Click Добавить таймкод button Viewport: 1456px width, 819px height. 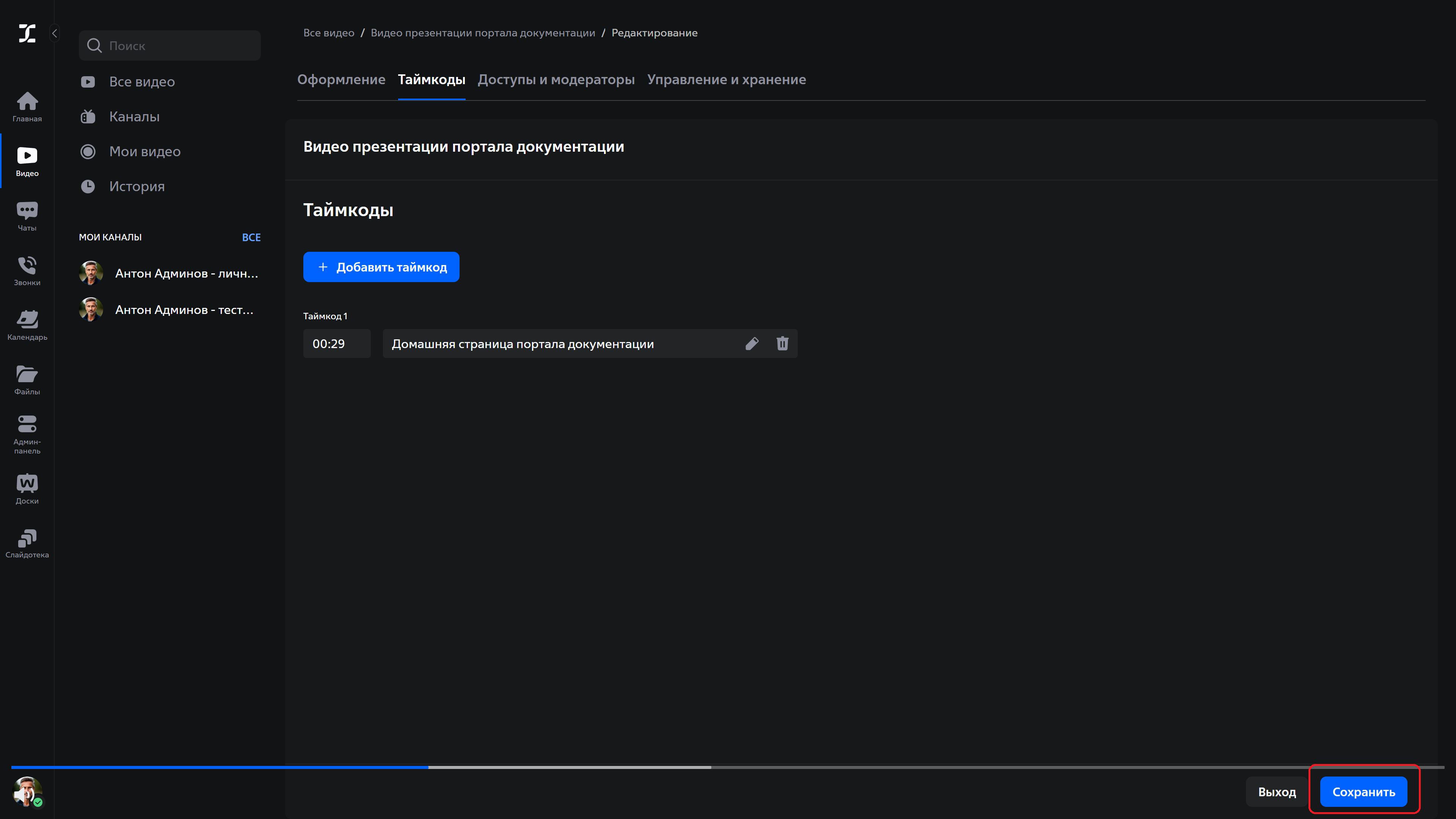pos(381,267)
